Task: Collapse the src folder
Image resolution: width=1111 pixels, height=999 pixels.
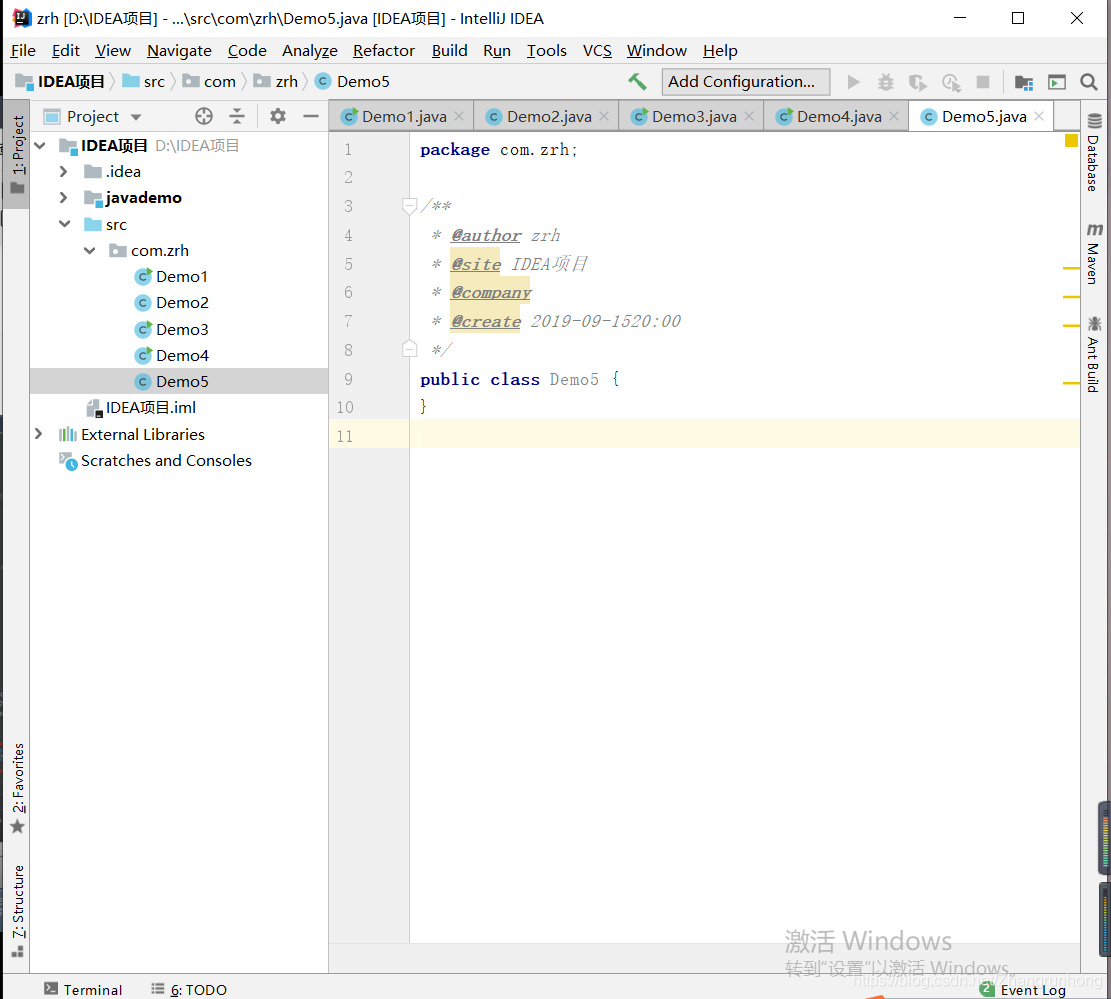Action: 64,225
